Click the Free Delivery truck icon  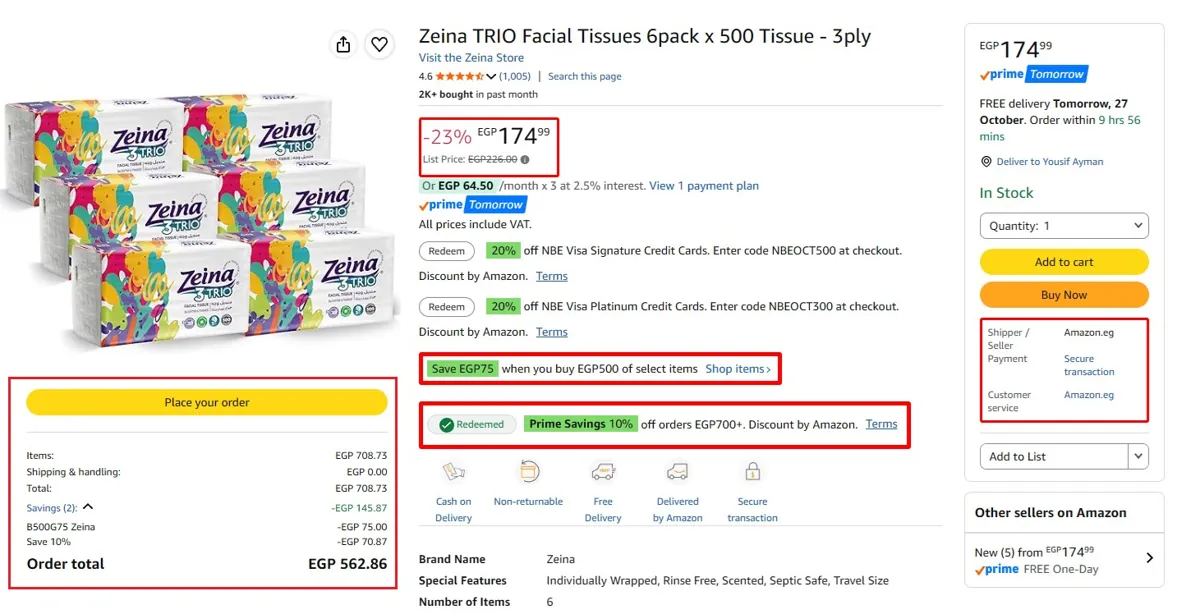tap(603, 472)
